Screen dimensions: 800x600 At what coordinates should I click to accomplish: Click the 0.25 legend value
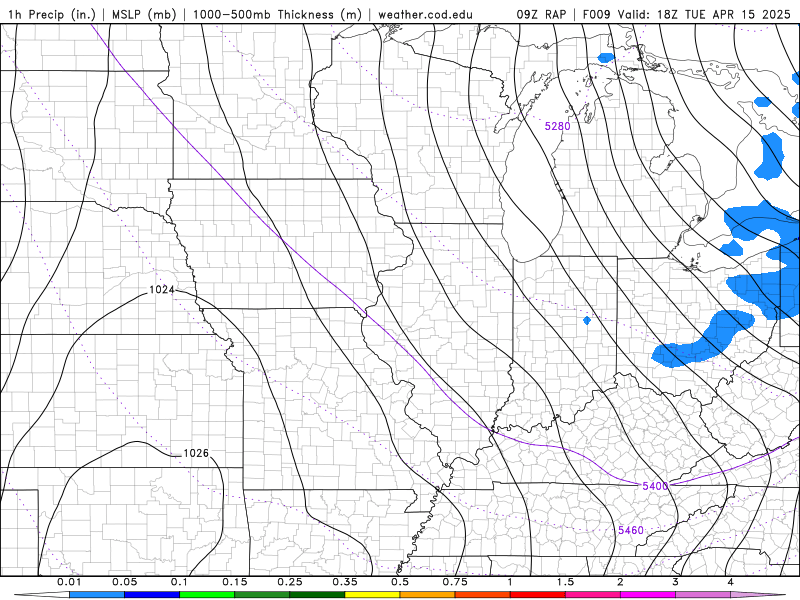(290, 582)
